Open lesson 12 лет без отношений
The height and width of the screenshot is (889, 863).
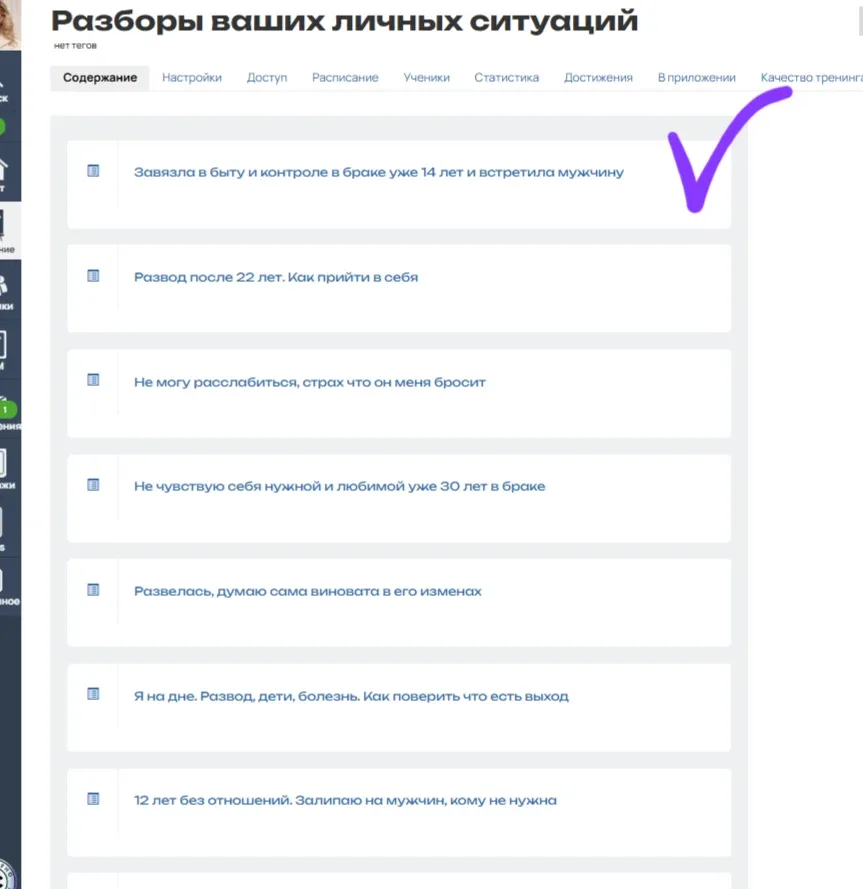345,801
